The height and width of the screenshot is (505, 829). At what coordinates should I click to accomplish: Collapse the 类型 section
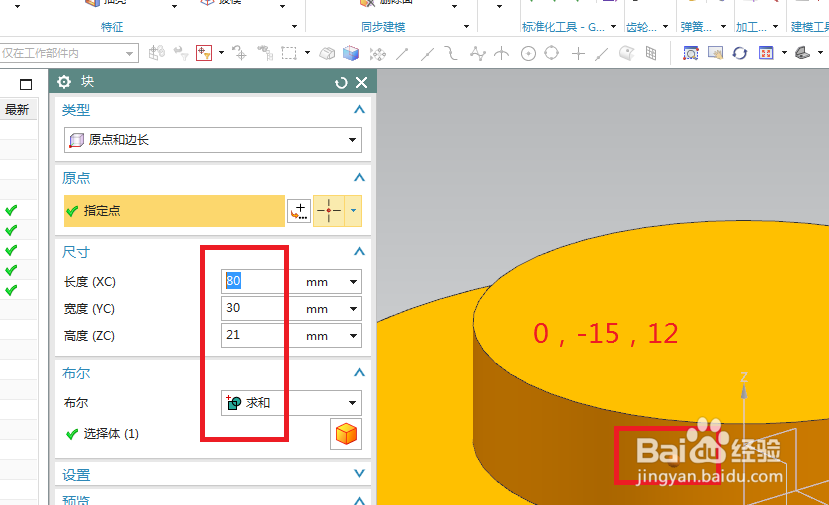click(360, 109)
